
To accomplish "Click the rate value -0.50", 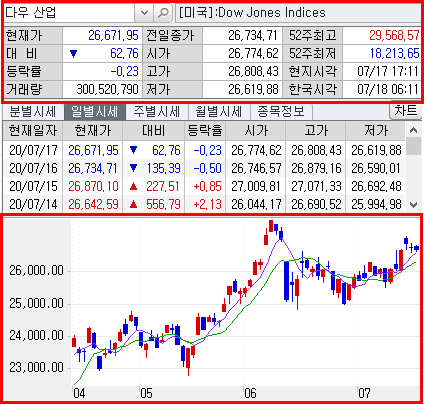I will point(207,168).
